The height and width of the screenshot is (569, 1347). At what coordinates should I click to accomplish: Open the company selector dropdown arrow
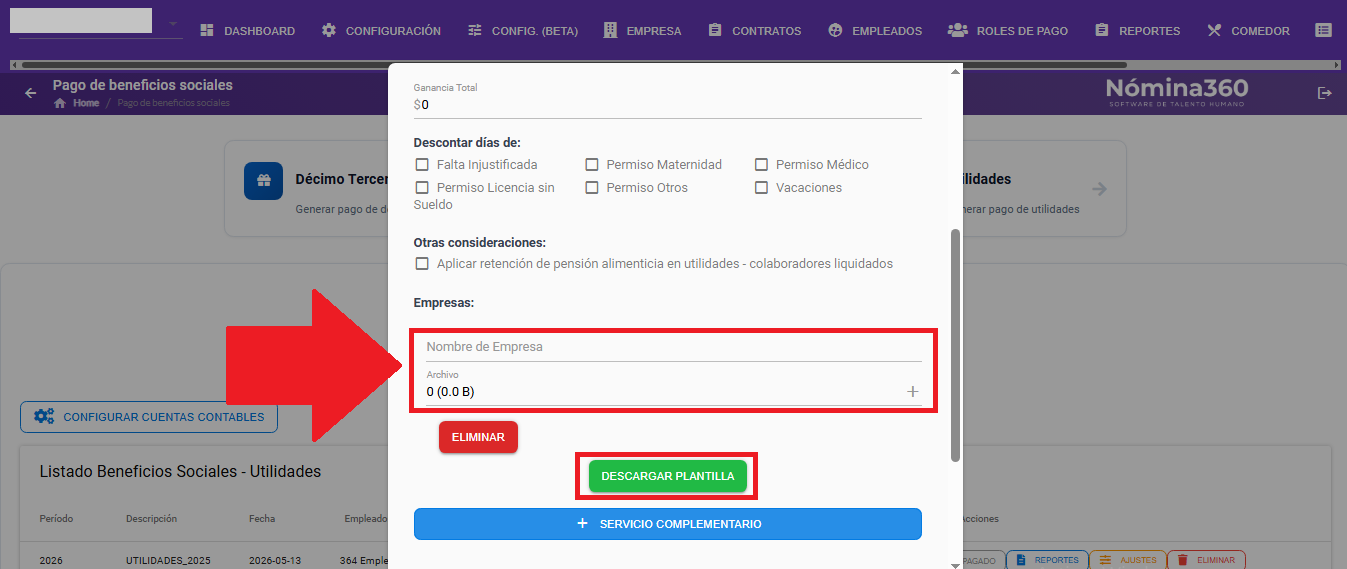tap(172, 23)
